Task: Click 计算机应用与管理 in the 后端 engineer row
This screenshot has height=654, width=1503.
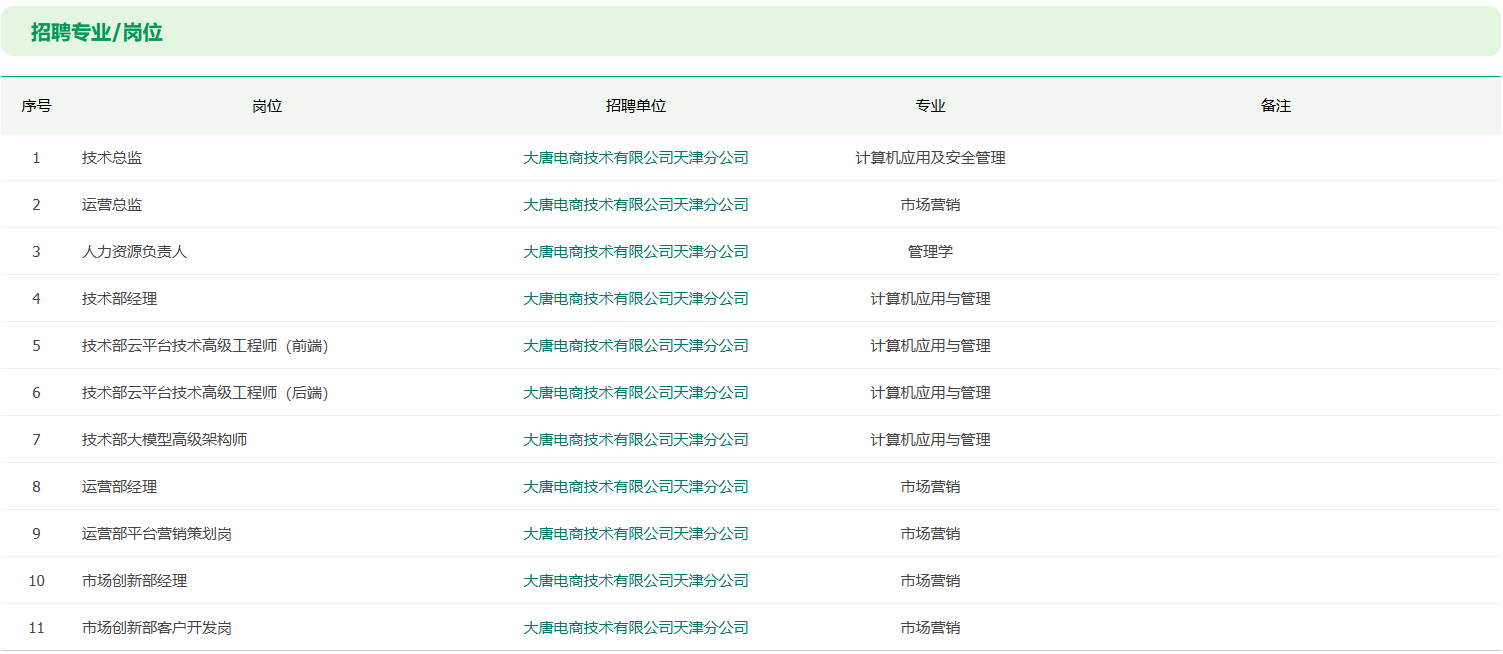Action: [x=931, y=393]
